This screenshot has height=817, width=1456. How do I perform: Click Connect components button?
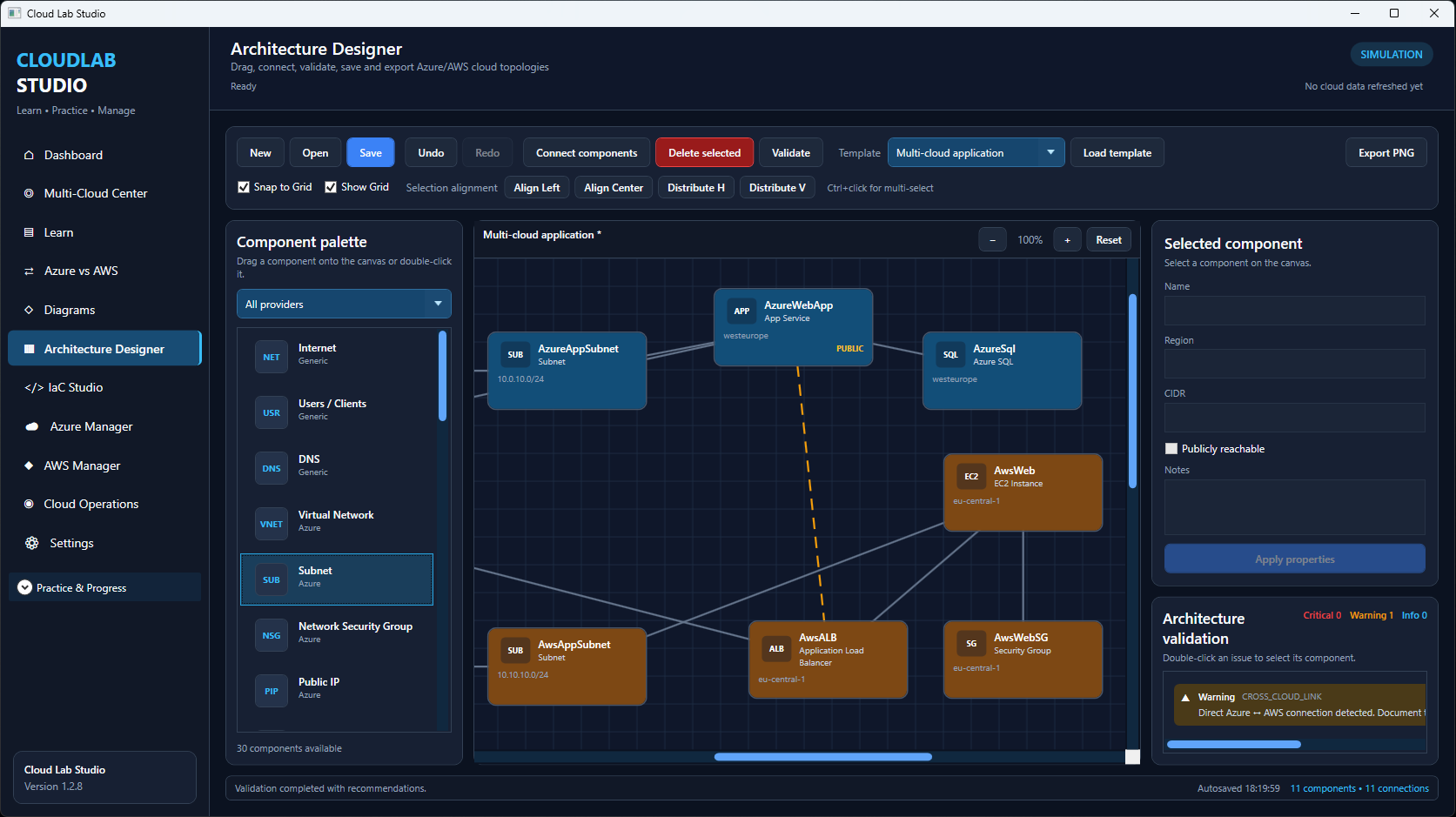tap(587, 152)
